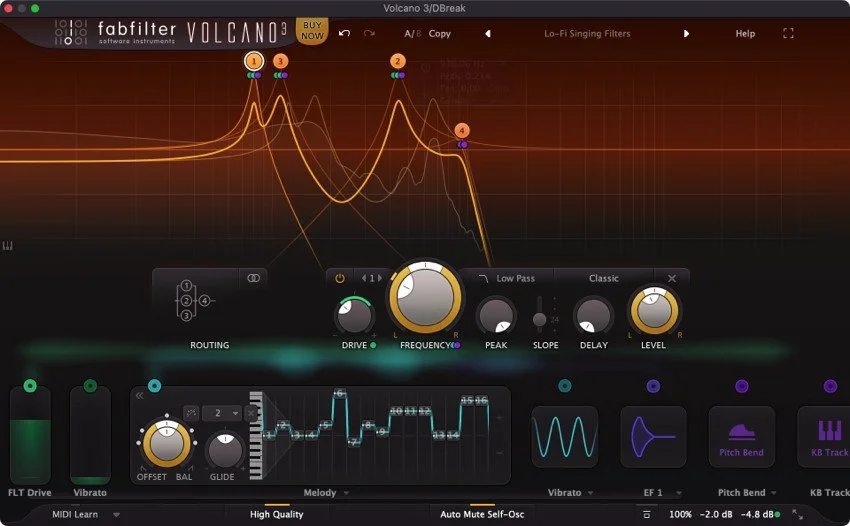Click the frequency modulation indicator dots

[x=455, y=345]
